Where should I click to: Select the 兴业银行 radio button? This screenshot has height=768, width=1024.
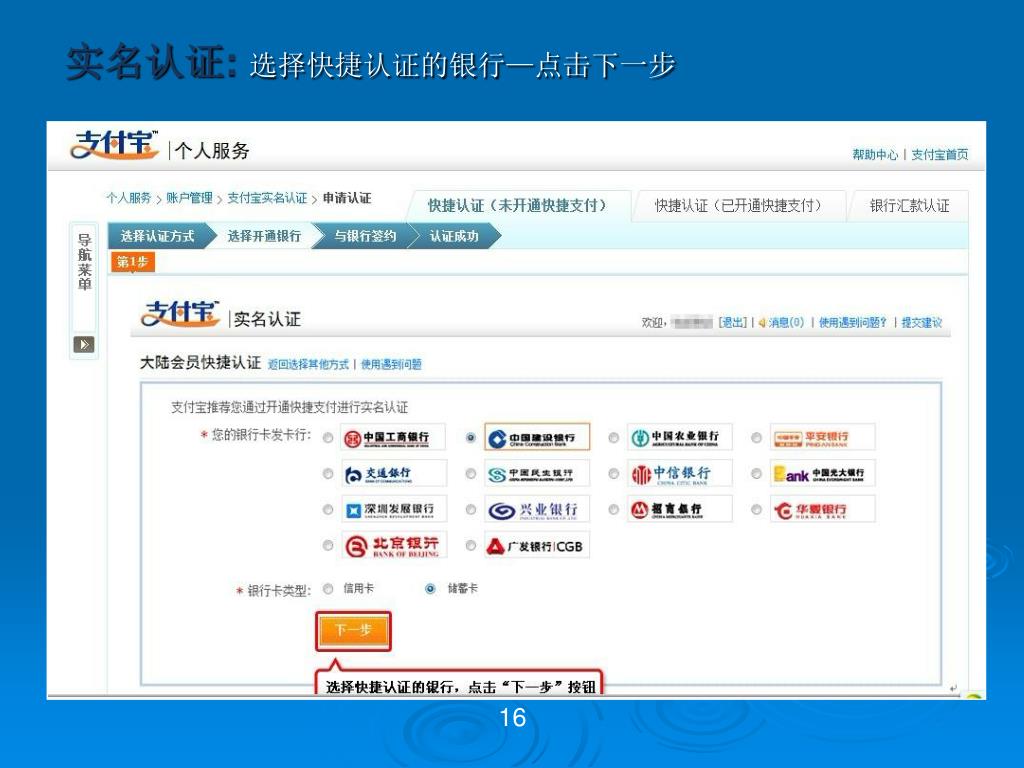(471, 509)
